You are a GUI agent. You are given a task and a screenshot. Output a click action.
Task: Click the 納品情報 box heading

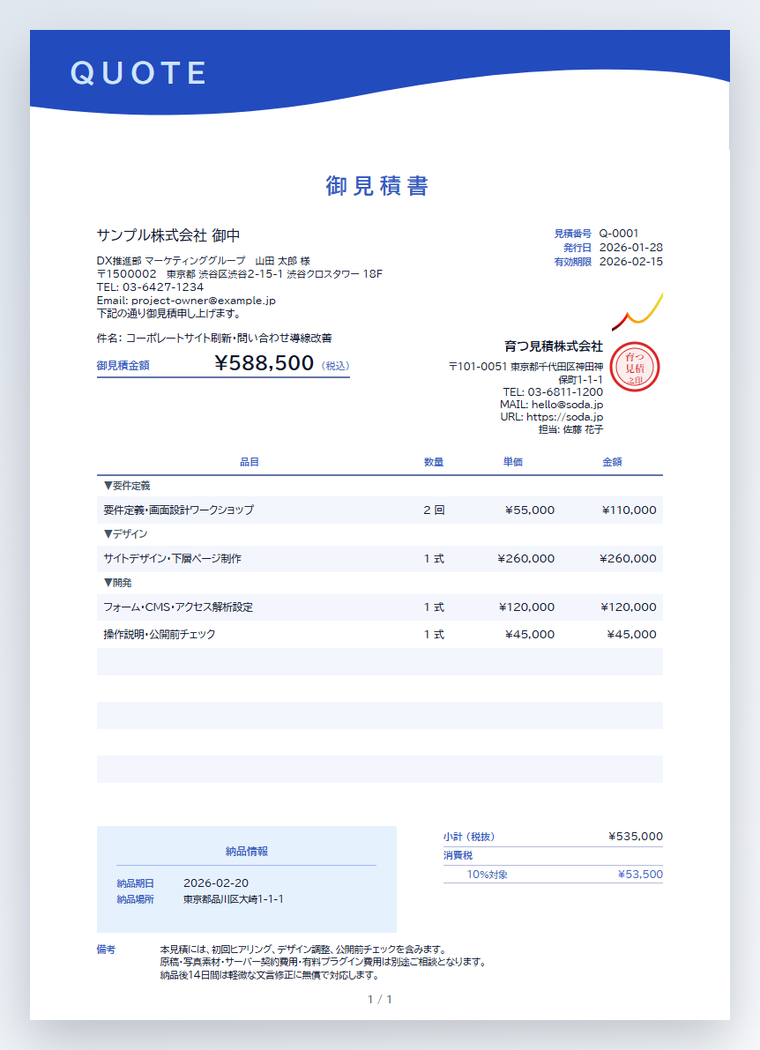246,851
